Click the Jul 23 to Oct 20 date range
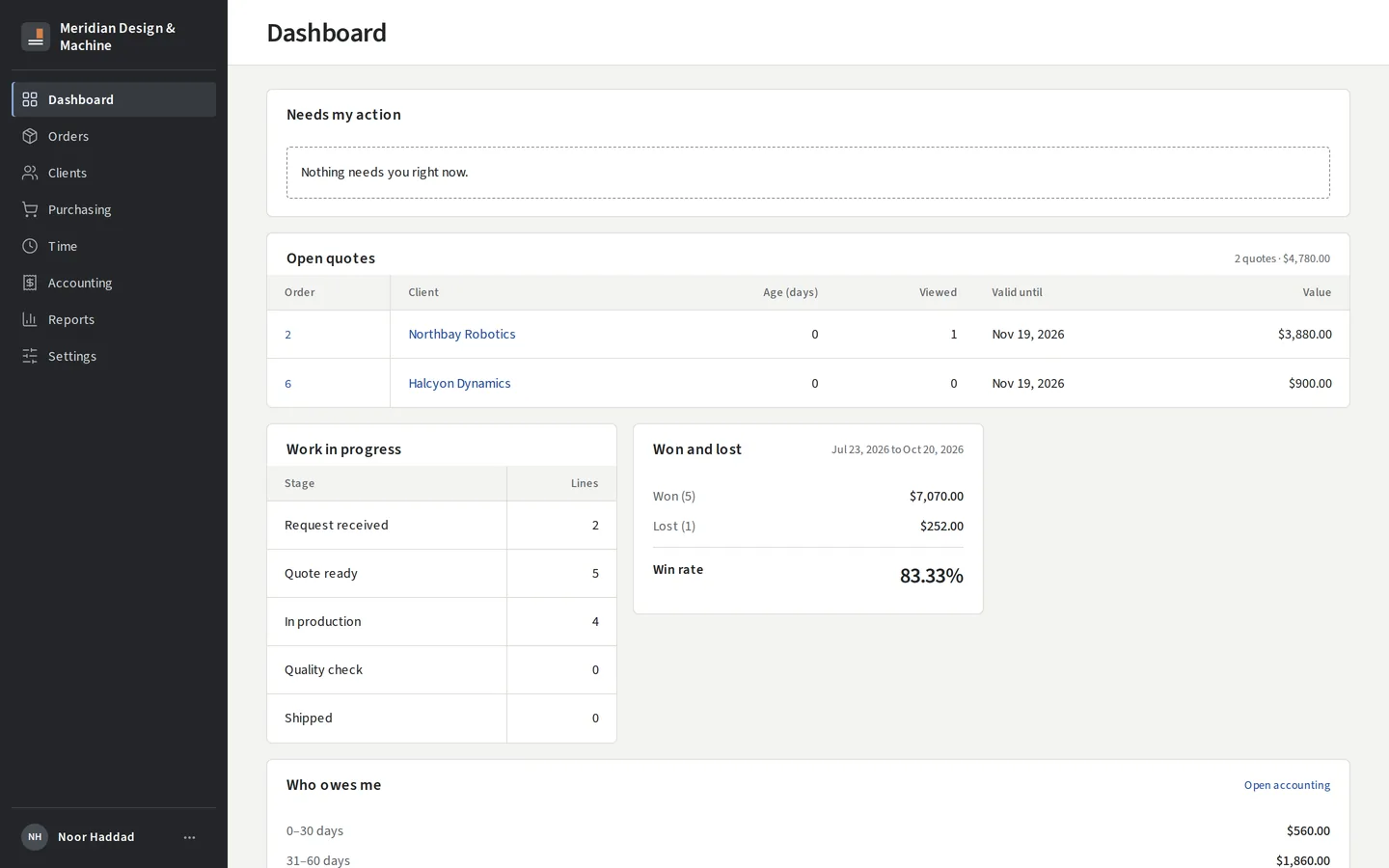Screen dimensions: 1389x868 click(897, 449)
